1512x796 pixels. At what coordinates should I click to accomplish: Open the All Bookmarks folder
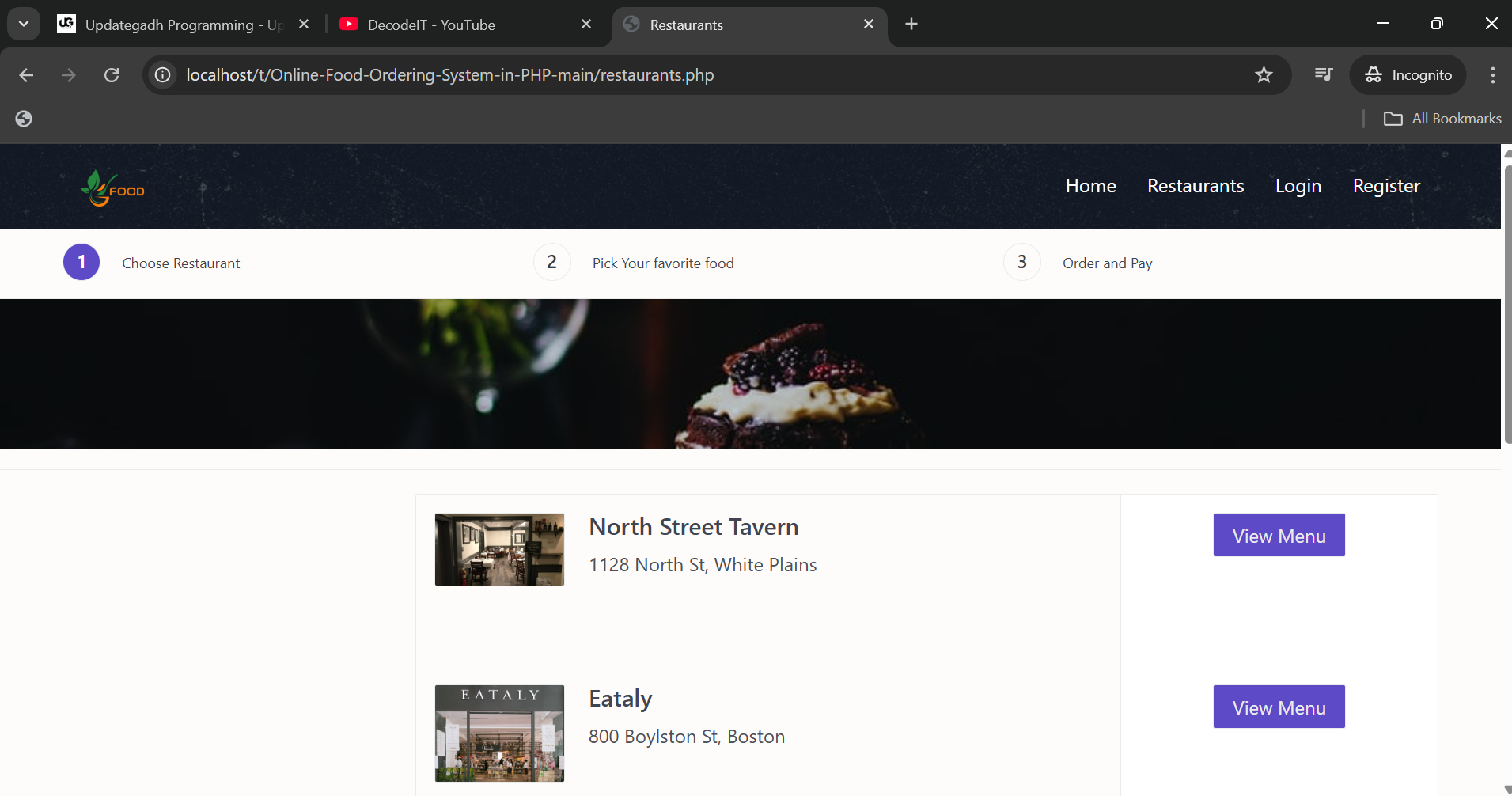(x=1442, y=119)
